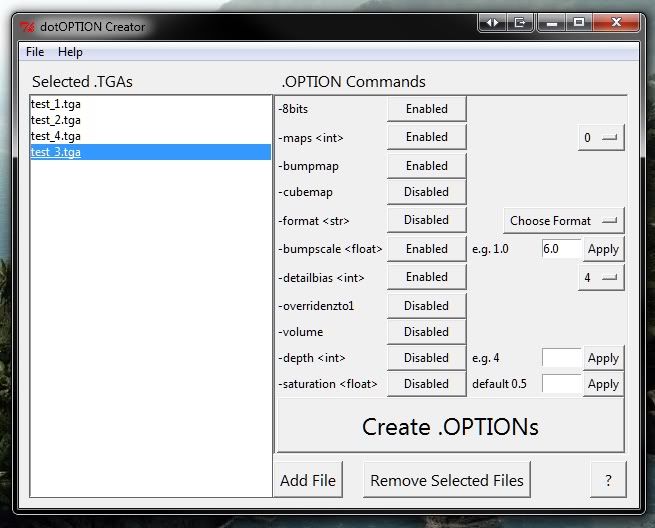Toggle the -8bits Enabled button

(427, 109)
